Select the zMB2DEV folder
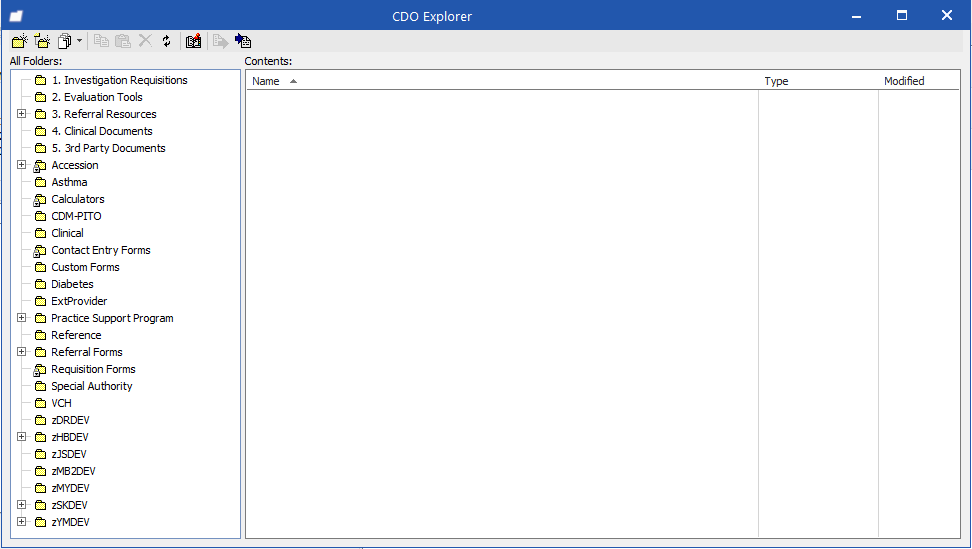 [x=73, y=471]
